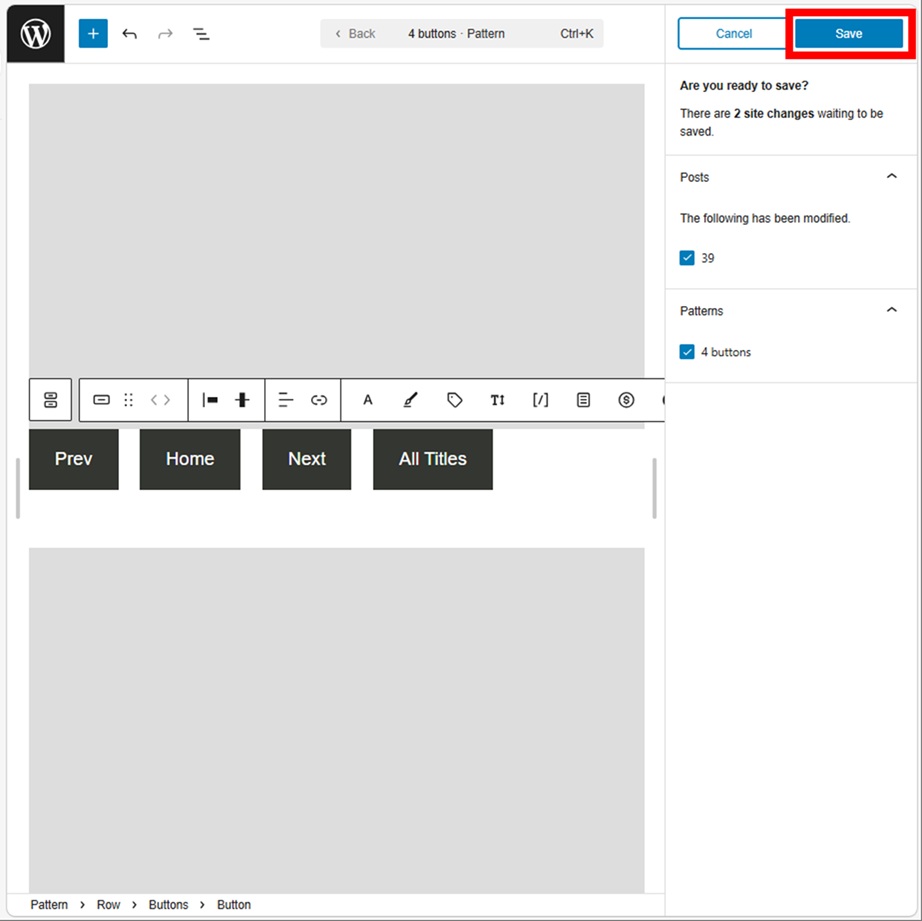Open the 4 buttons Pattern command palette

456,34
